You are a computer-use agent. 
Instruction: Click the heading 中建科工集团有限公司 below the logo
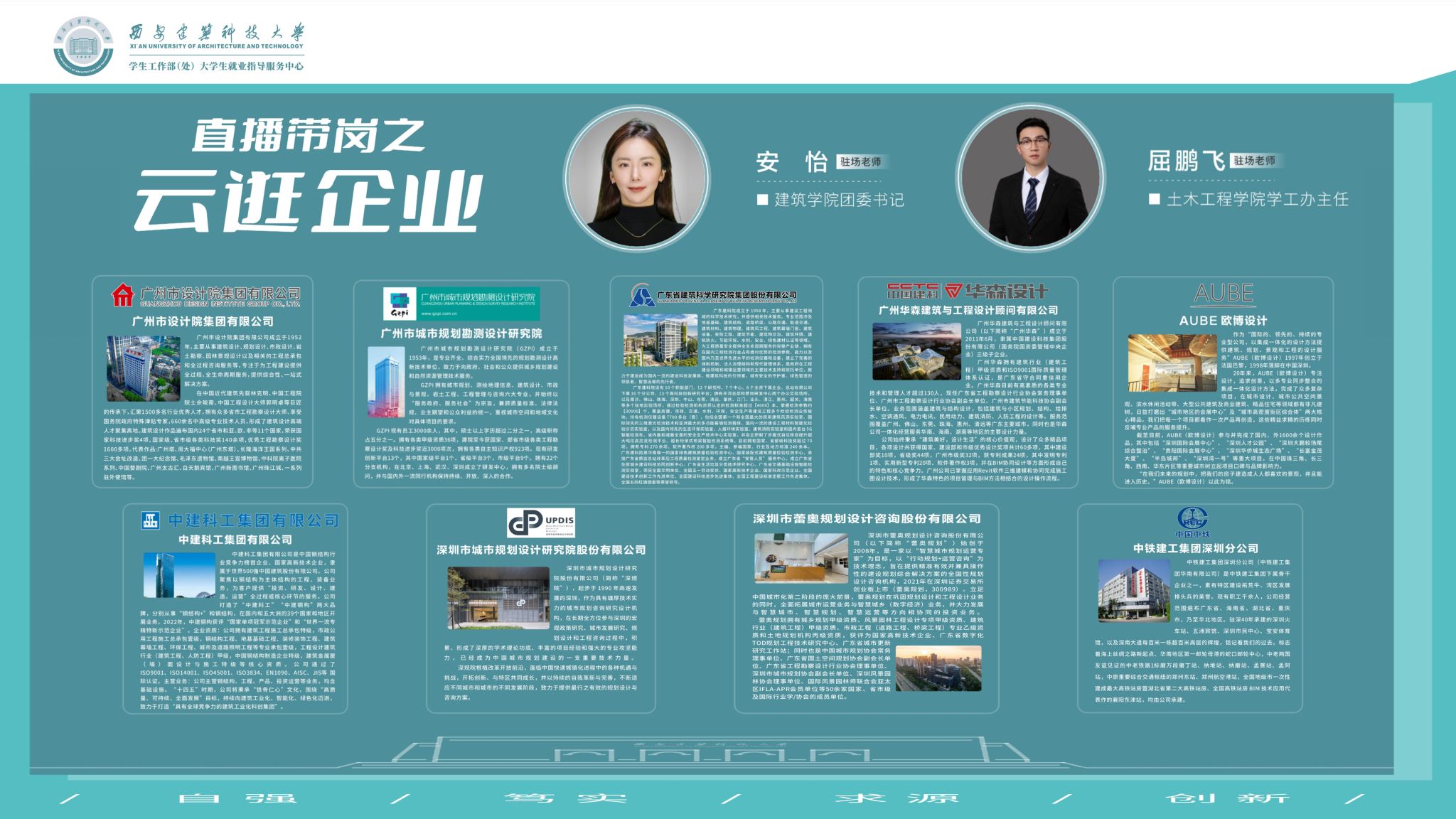coord(235,540)
